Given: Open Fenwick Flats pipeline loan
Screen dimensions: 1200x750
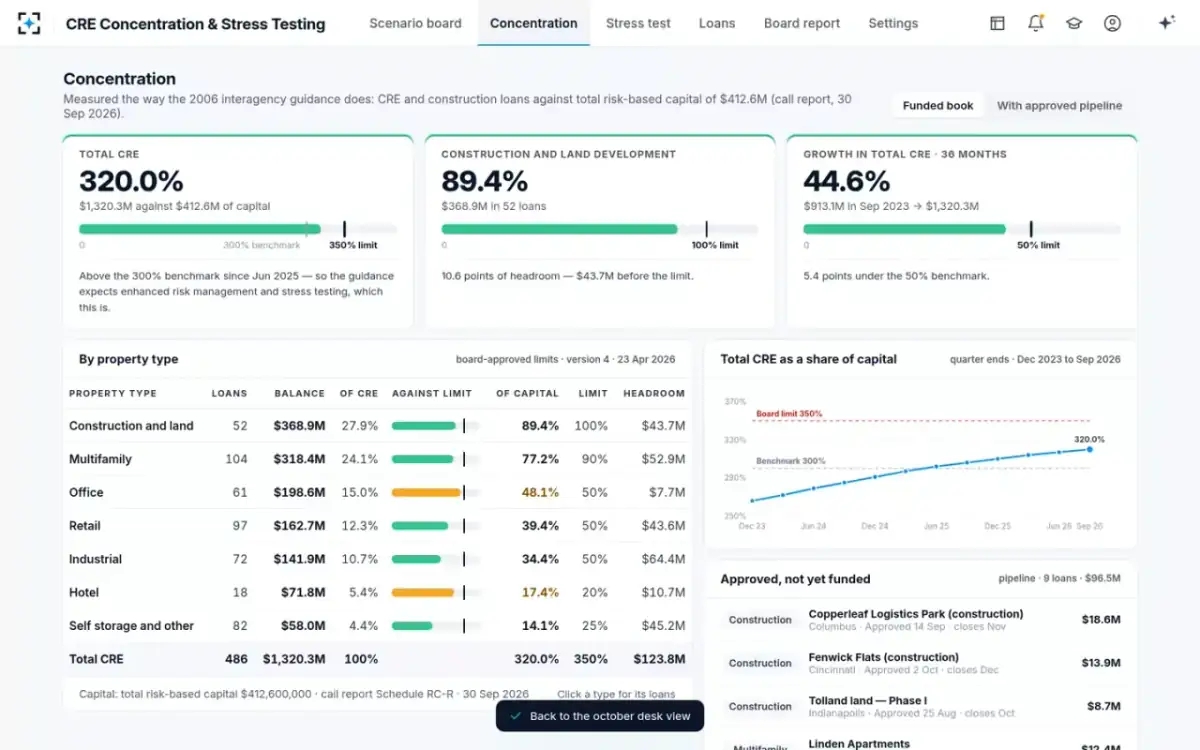Looking at the screenshot, I should pos(920,663).
